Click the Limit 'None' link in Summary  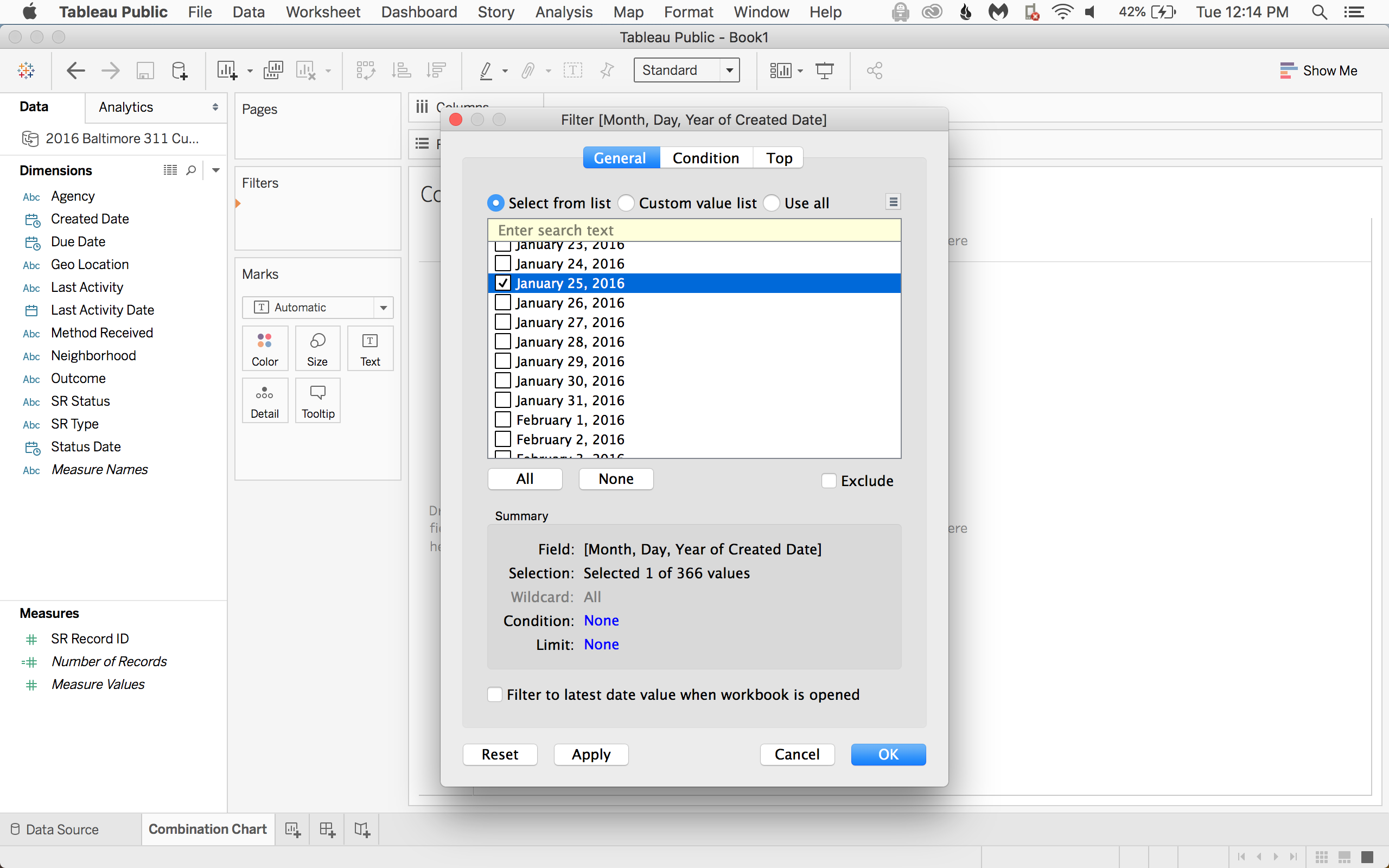click(602, 644)
